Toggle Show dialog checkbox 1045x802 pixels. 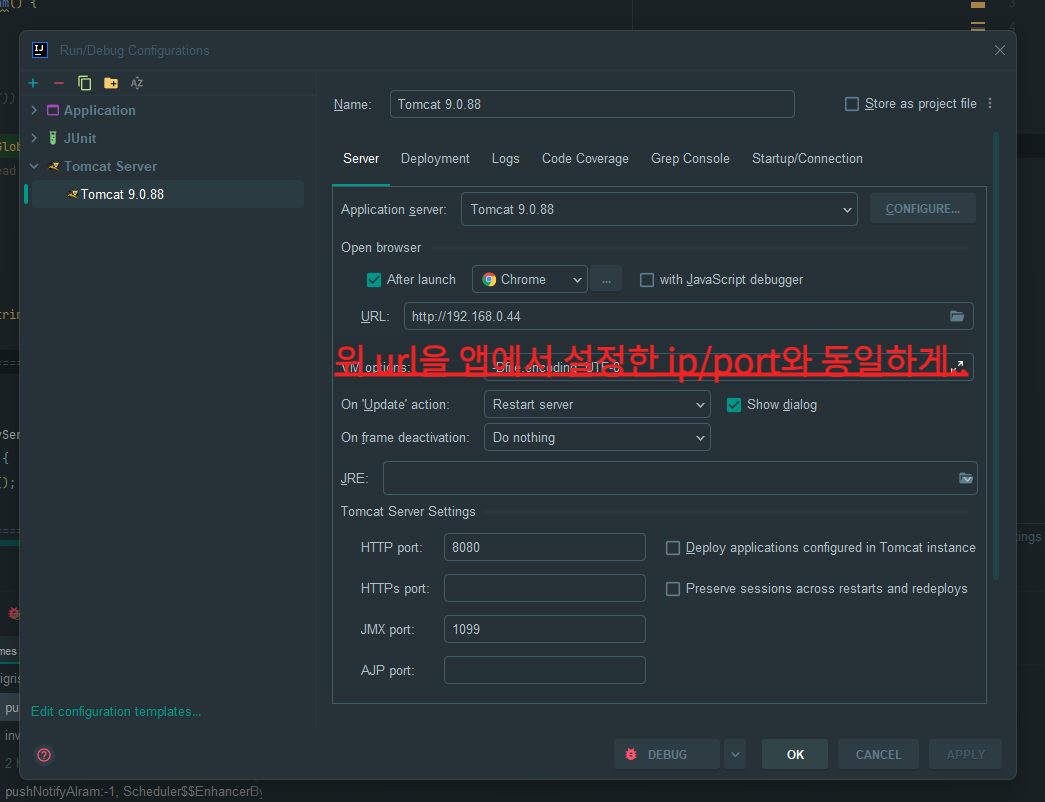click(x=734, y=405)
